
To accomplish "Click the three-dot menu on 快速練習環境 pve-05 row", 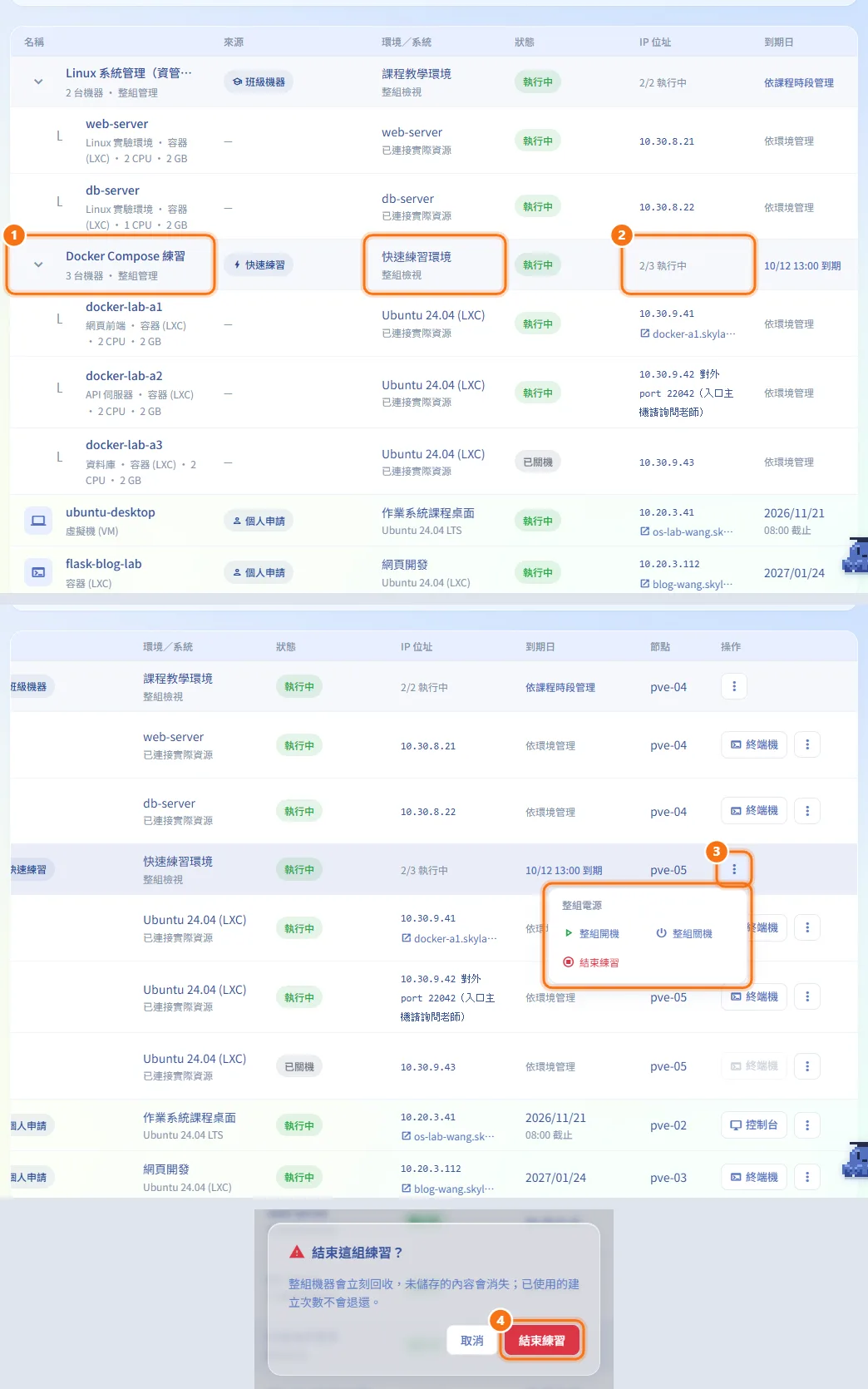I will [734, 869].
